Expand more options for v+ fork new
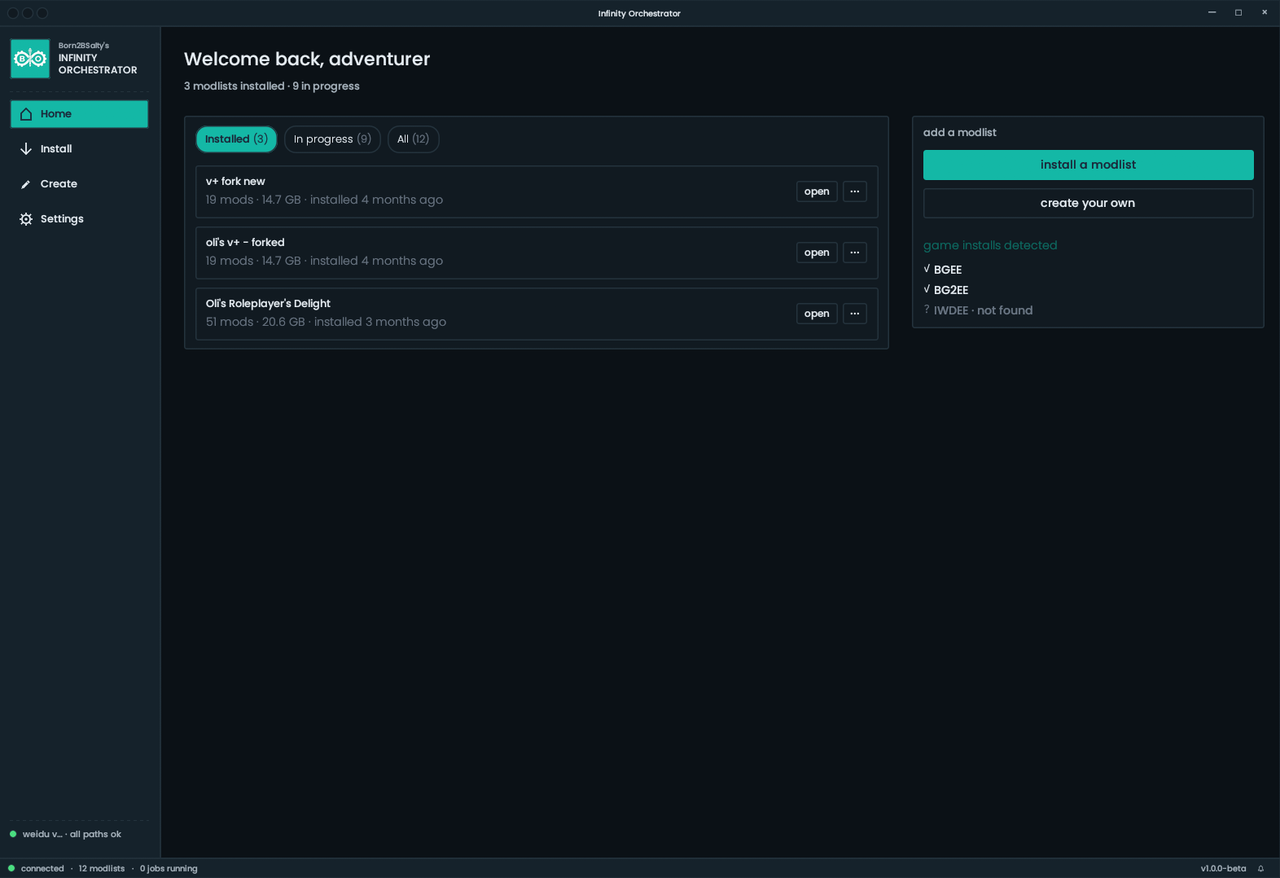 (x=855, y=192)
